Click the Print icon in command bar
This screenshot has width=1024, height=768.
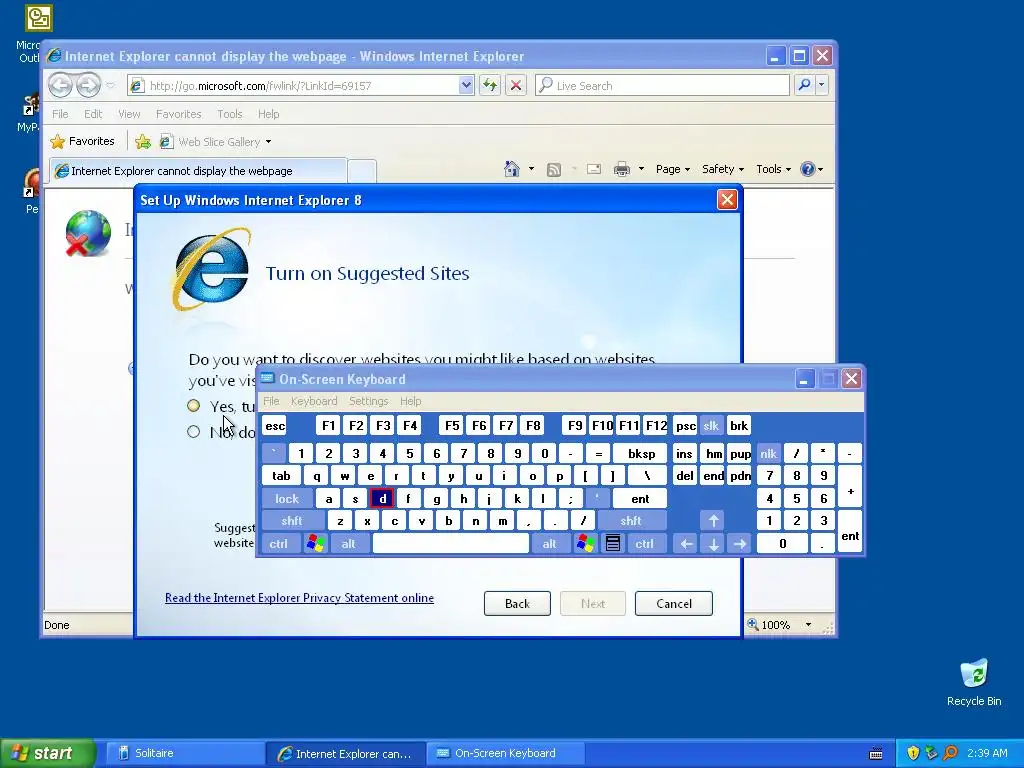[x=622, y=169]
